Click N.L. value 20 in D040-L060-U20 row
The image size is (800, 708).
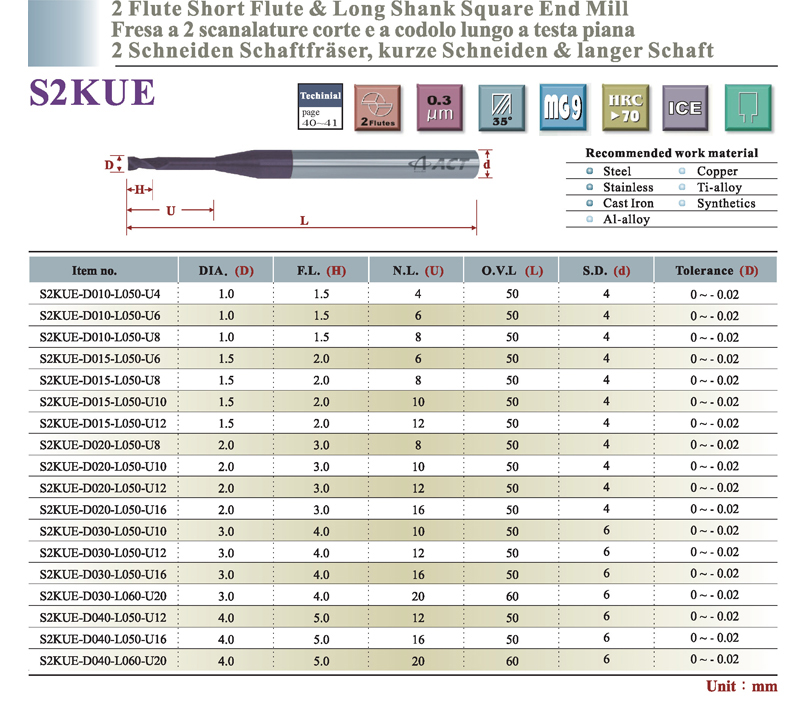pyautogui.click(x=418, y=661)
